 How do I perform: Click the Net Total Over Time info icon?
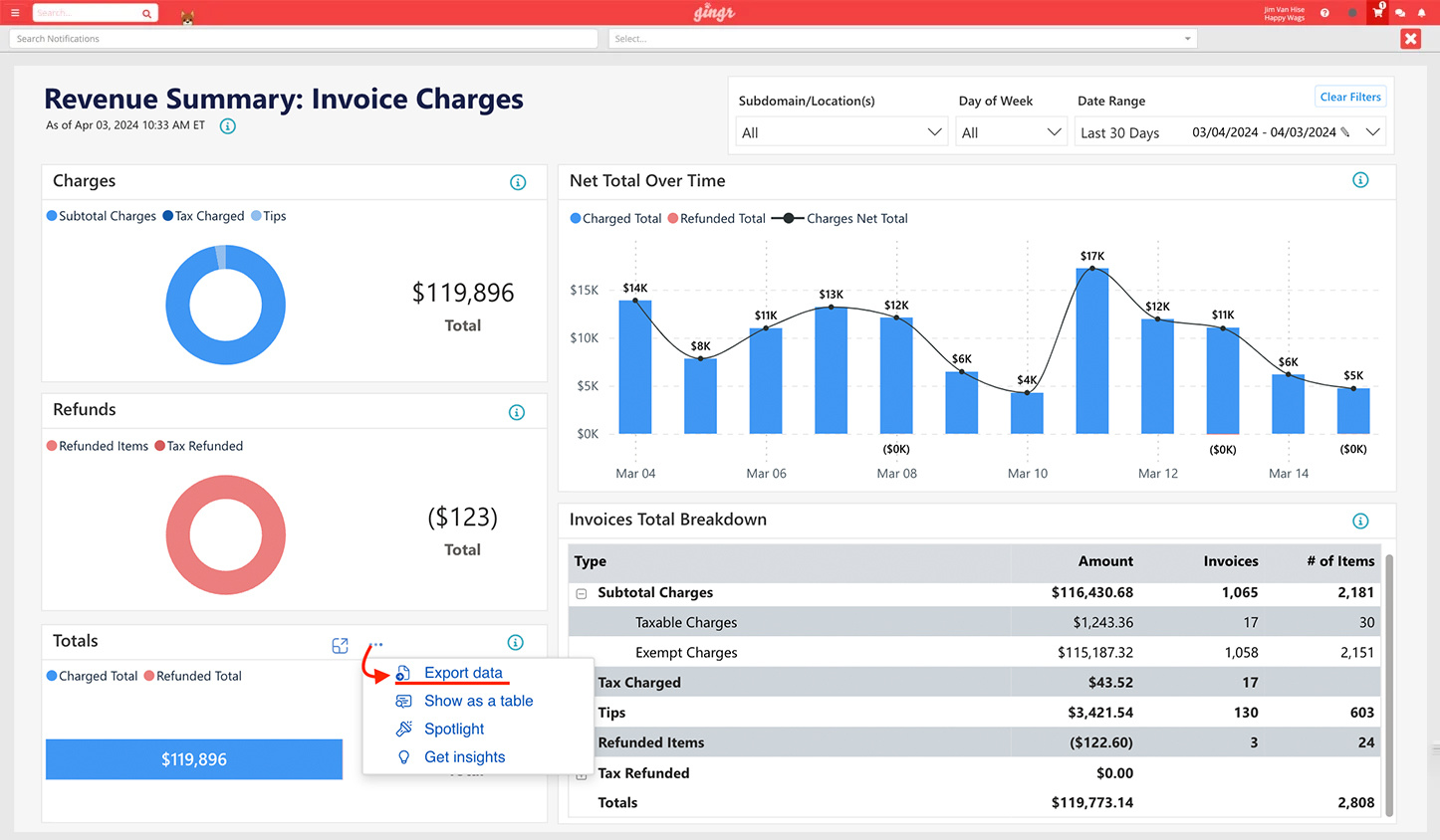[1360, 180]
